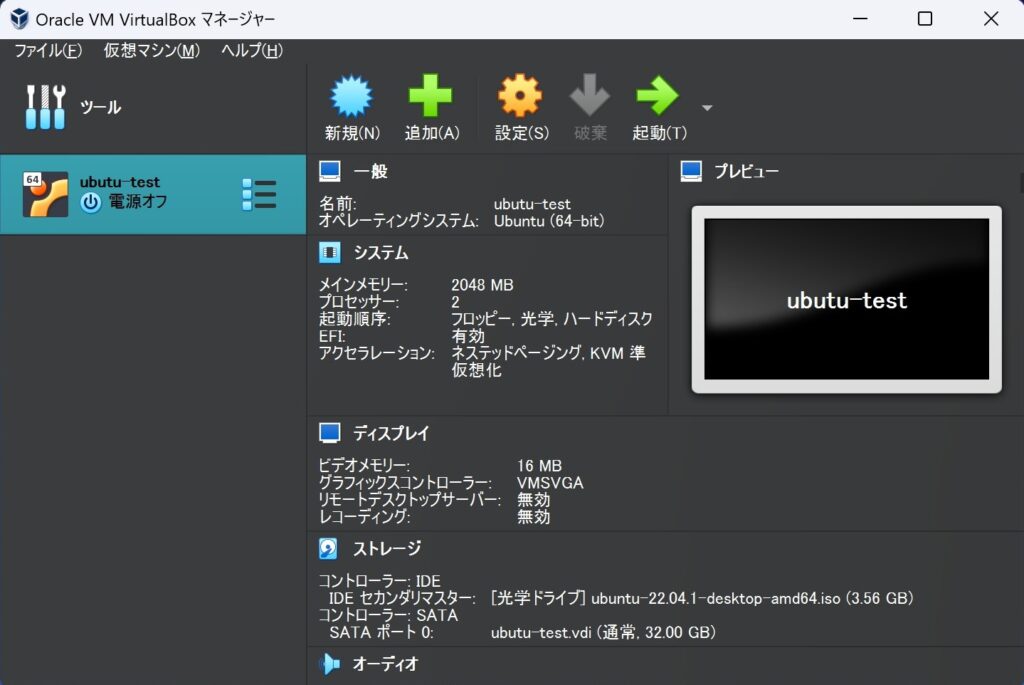
Task: Click the ubuntu-22.04.1 ISO optical drive entry
Action: tap(701, 598)
